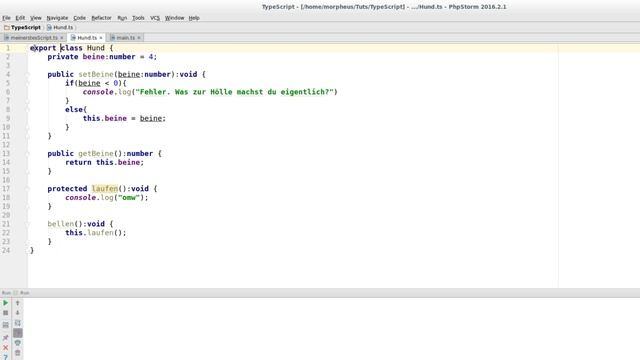Open the VCS menu
The image size is (640, 360).
pyautogui.click(x=155, y=18)
